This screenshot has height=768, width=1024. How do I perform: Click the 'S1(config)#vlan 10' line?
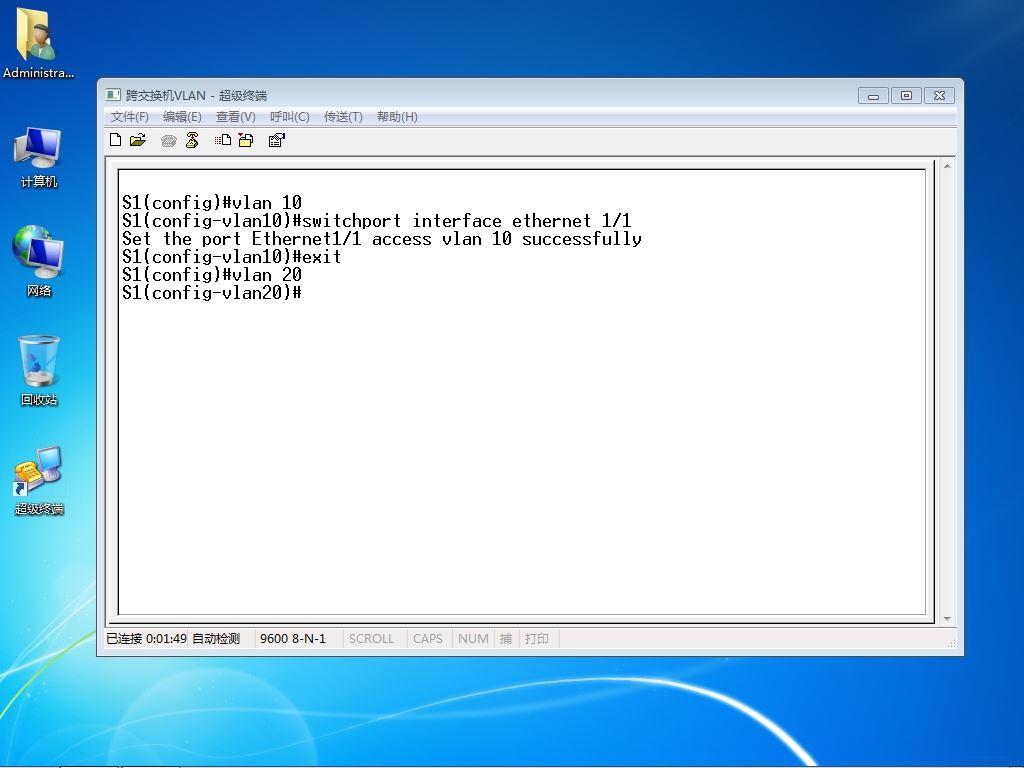(x=212, y=202)
